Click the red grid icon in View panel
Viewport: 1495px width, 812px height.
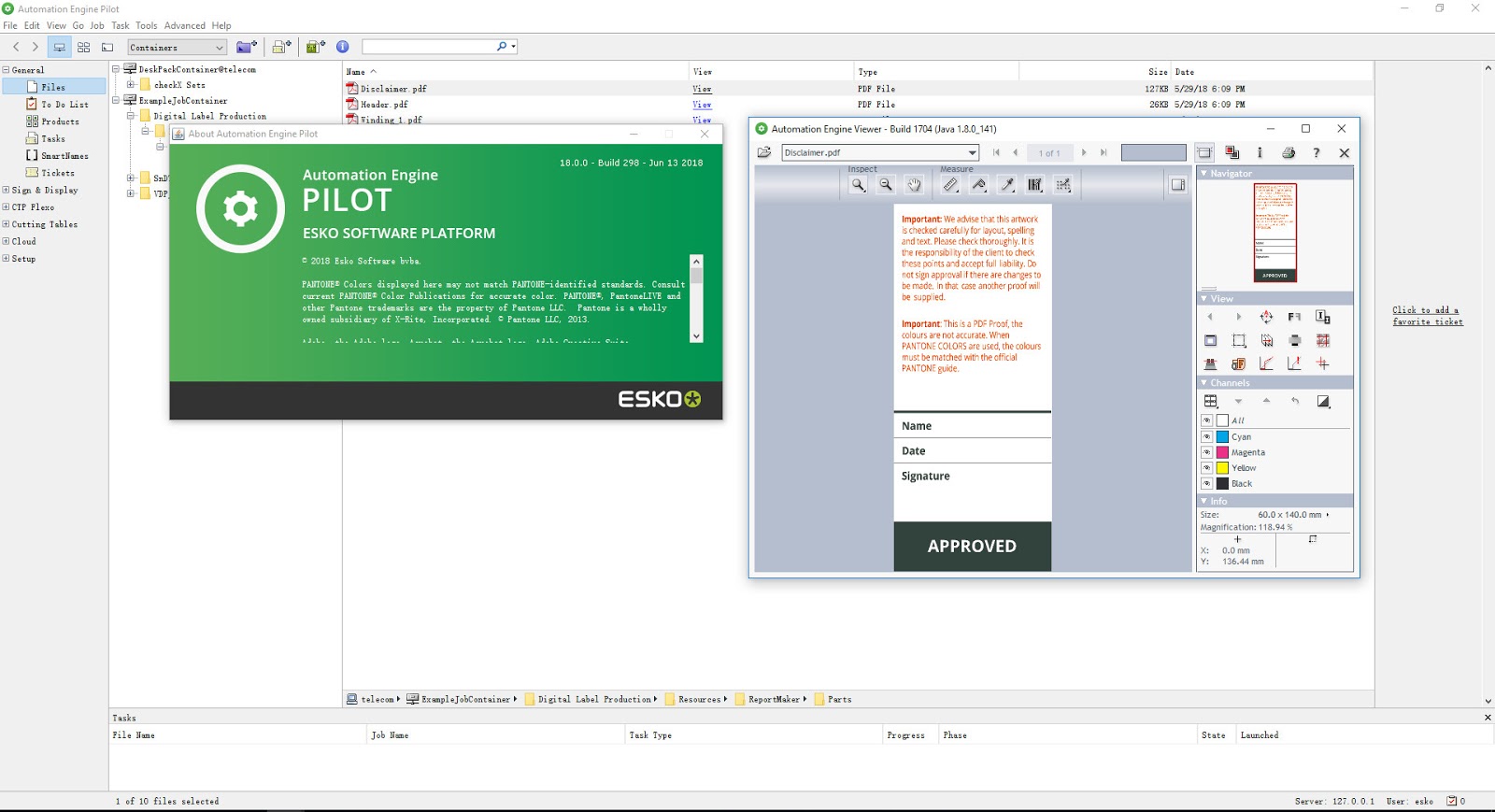[1322, 340]
